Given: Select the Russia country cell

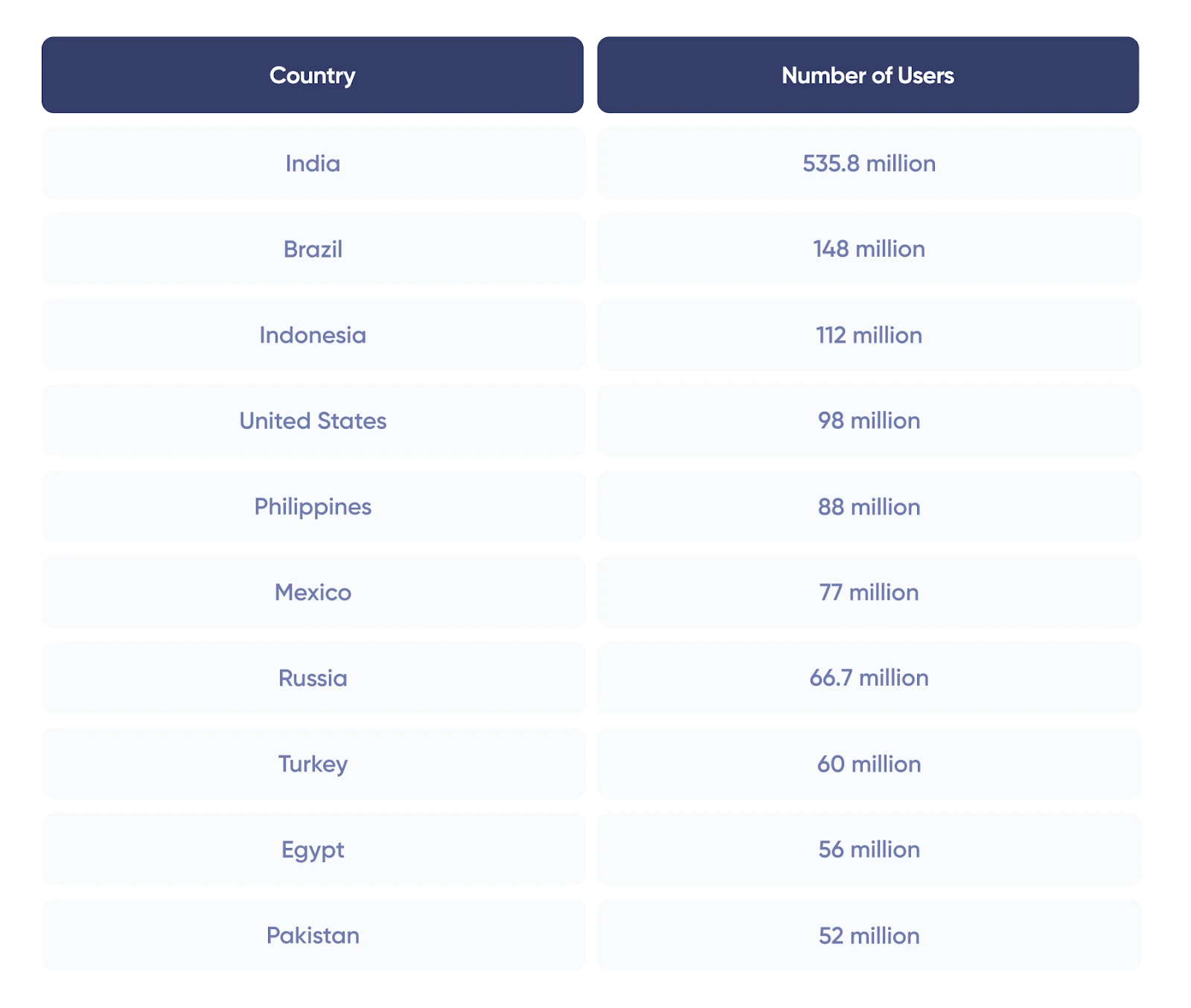Looking at the screenshot, I should click(313, 677).
